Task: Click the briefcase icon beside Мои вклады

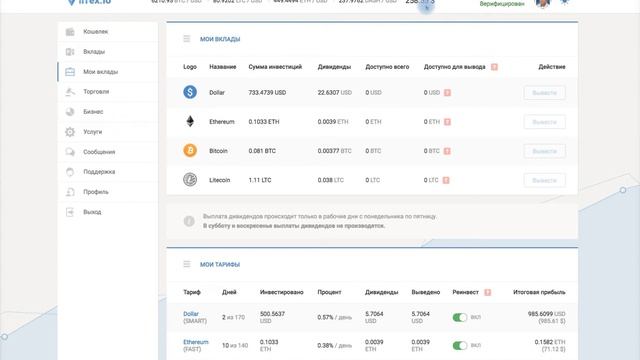Action: 70,71
